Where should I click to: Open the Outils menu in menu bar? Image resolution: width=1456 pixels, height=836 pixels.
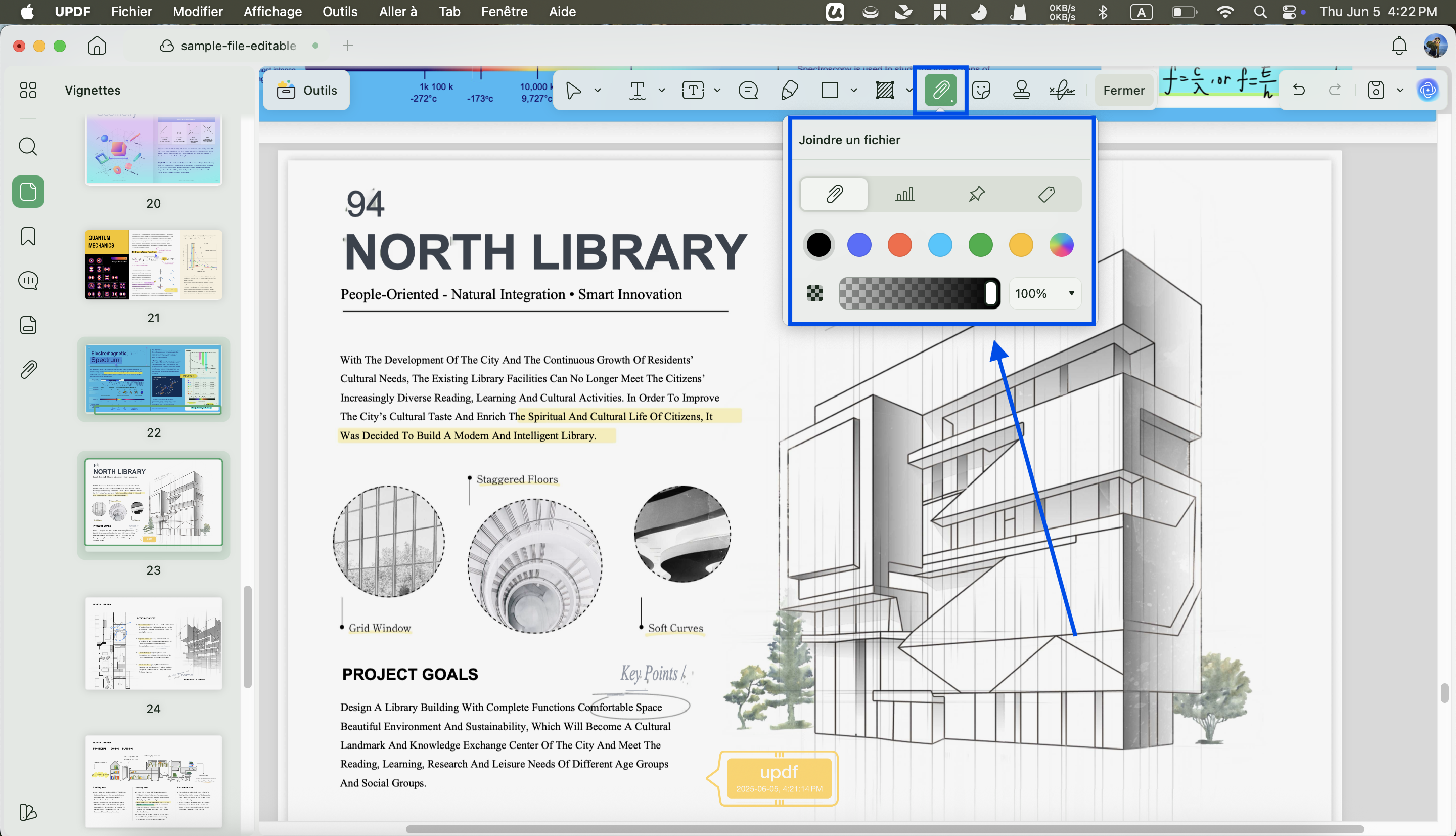(340, 12)
